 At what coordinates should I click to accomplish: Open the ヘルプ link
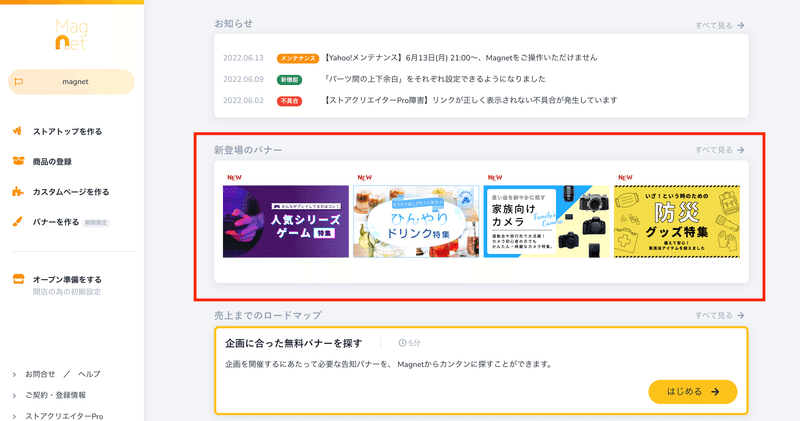pos(89,374)
